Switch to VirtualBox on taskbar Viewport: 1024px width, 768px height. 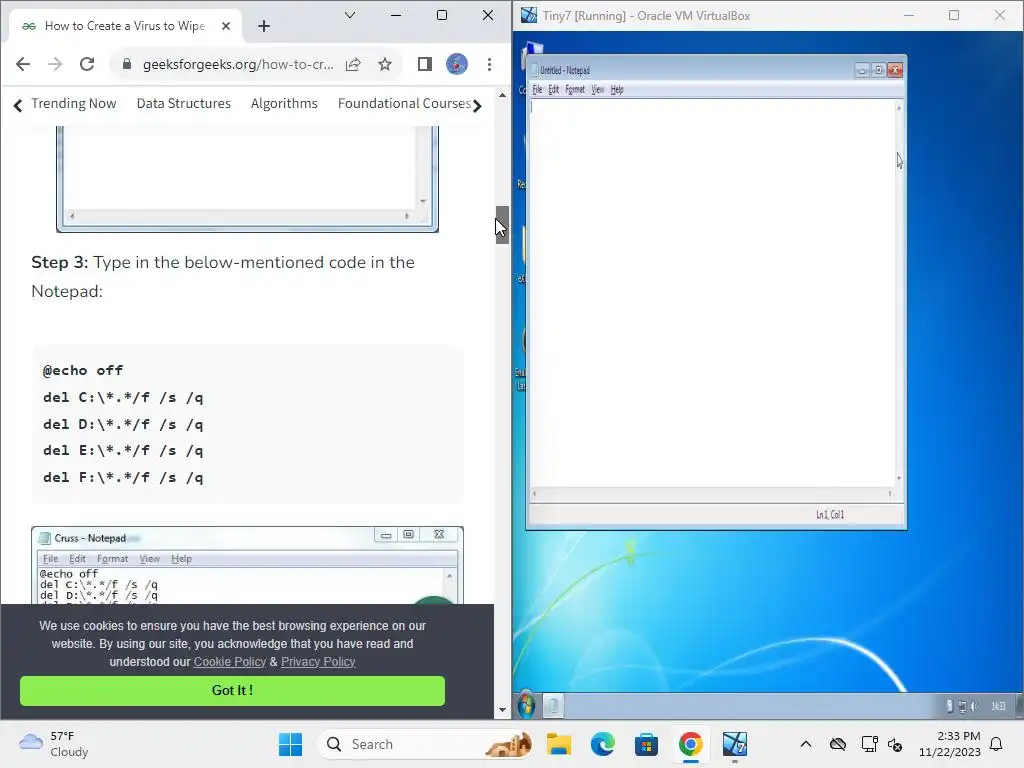coord(735,744)
